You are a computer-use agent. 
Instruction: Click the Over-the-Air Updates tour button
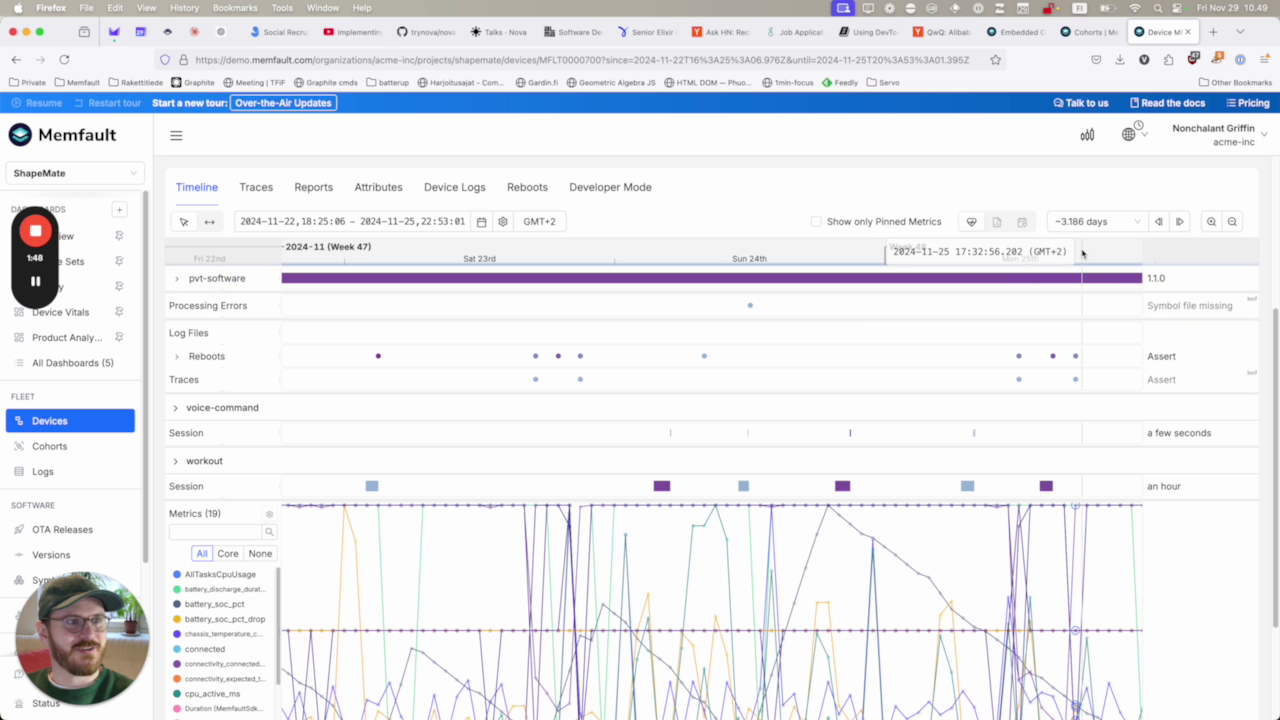pyautogui.click(x=283, y=103)
